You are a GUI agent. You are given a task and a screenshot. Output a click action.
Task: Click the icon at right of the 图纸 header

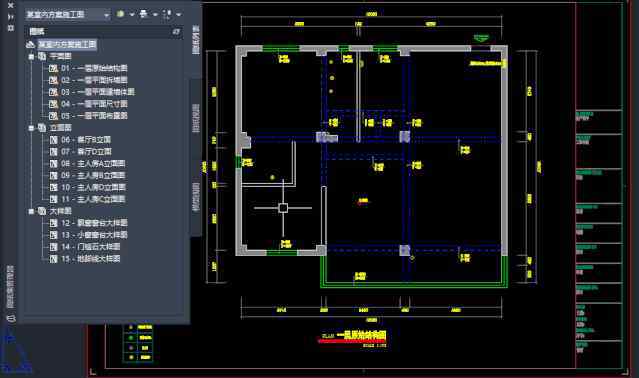tap(176, 31)
